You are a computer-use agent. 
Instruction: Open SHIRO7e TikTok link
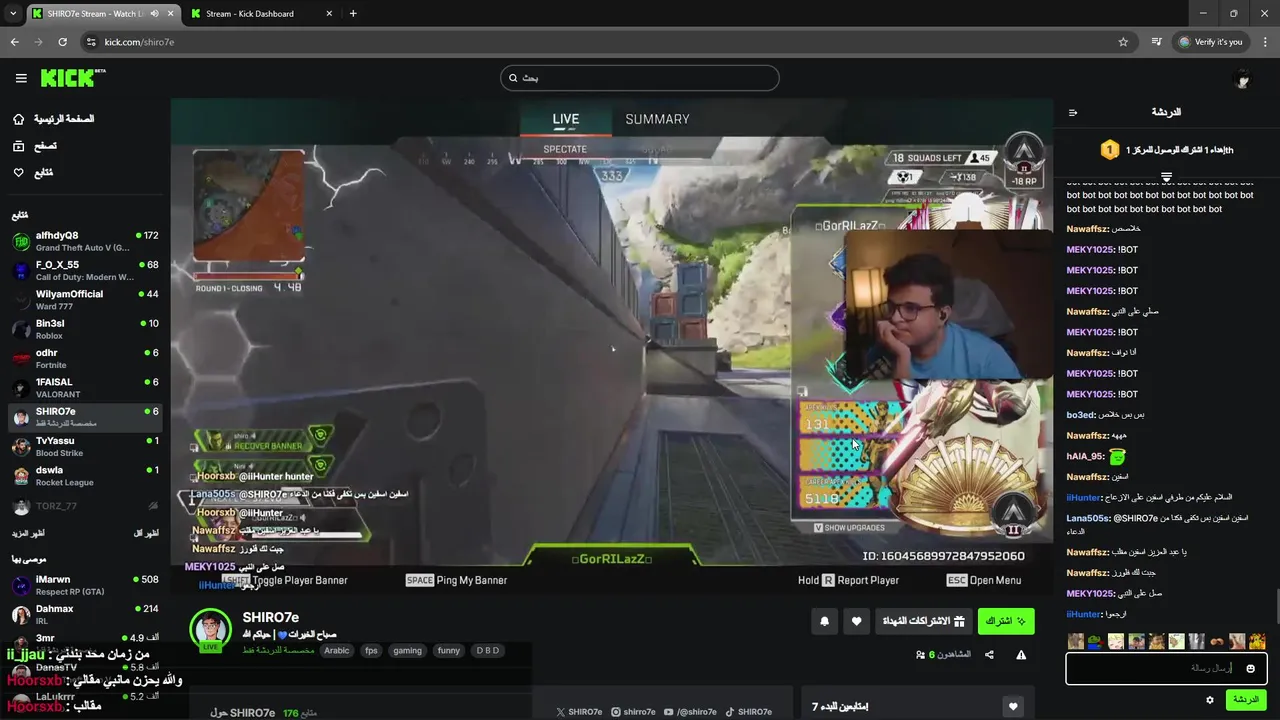click(x=748, y=712)
